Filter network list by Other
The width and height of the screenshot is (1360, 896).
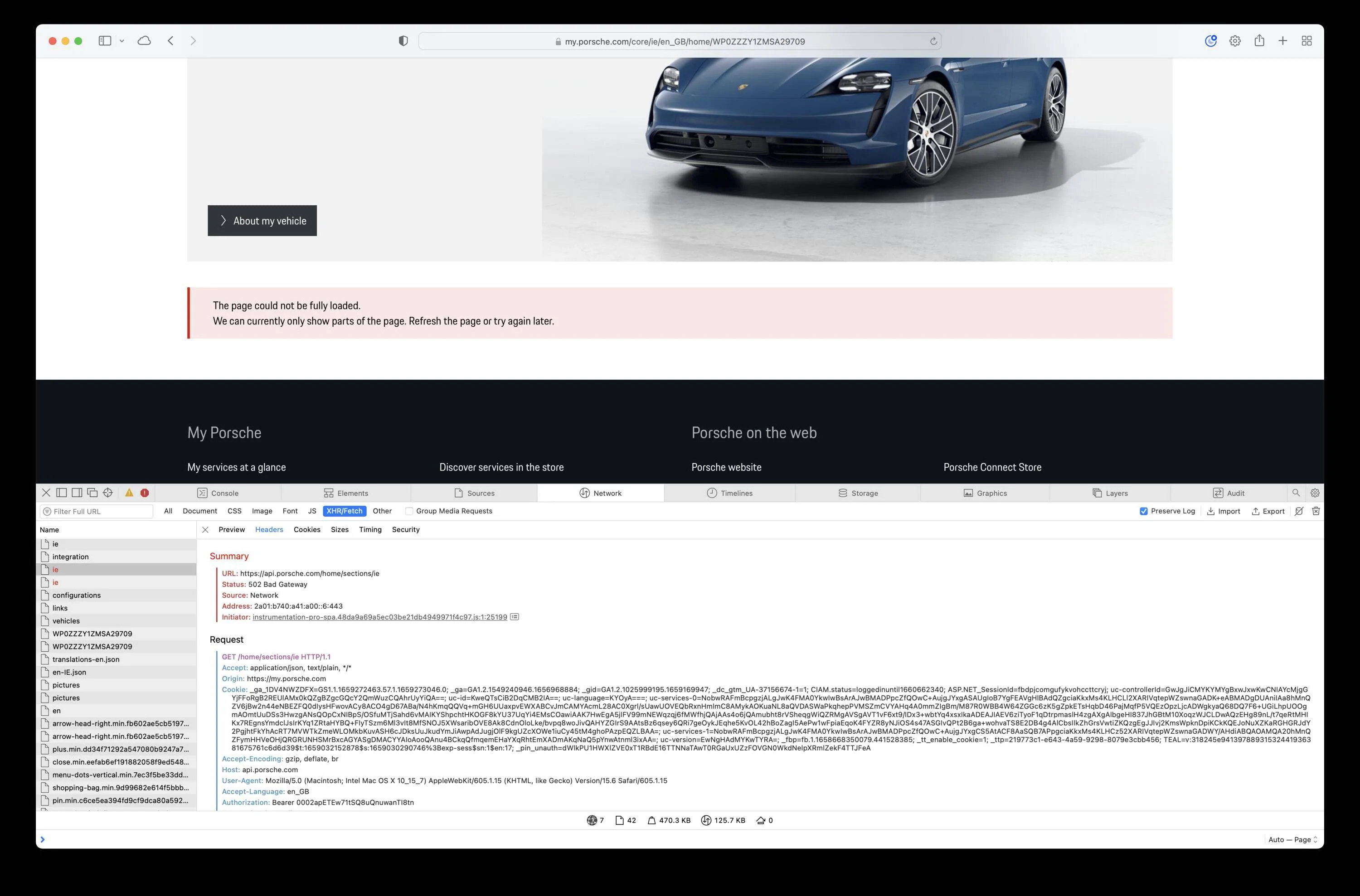click(x=382, y=511)
